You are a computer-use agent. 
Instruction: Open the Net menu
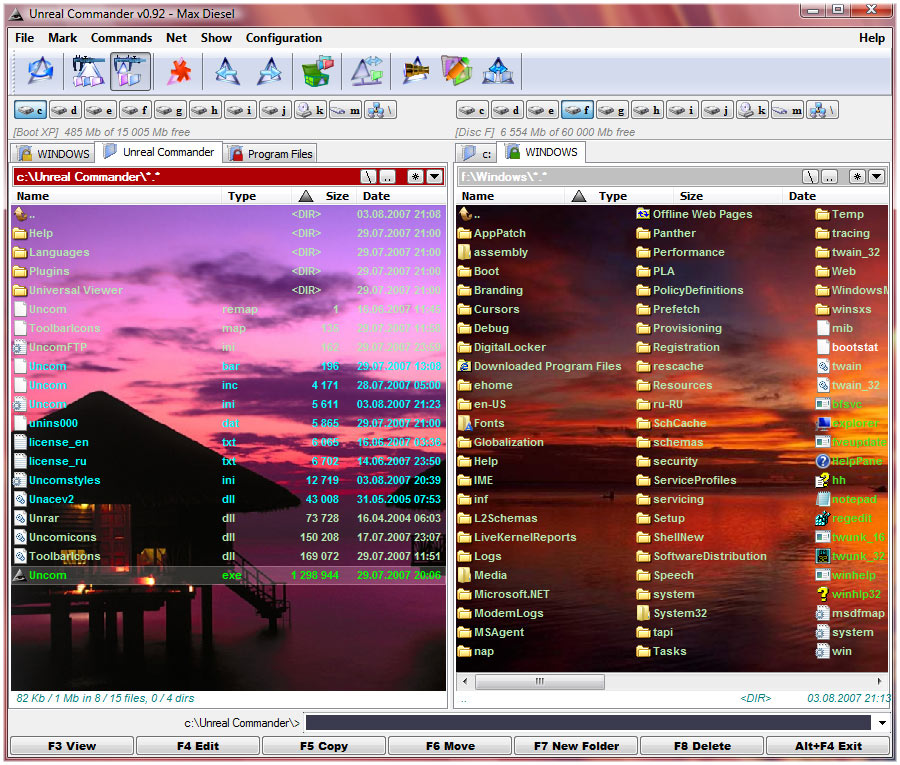[x=176, y=38]
